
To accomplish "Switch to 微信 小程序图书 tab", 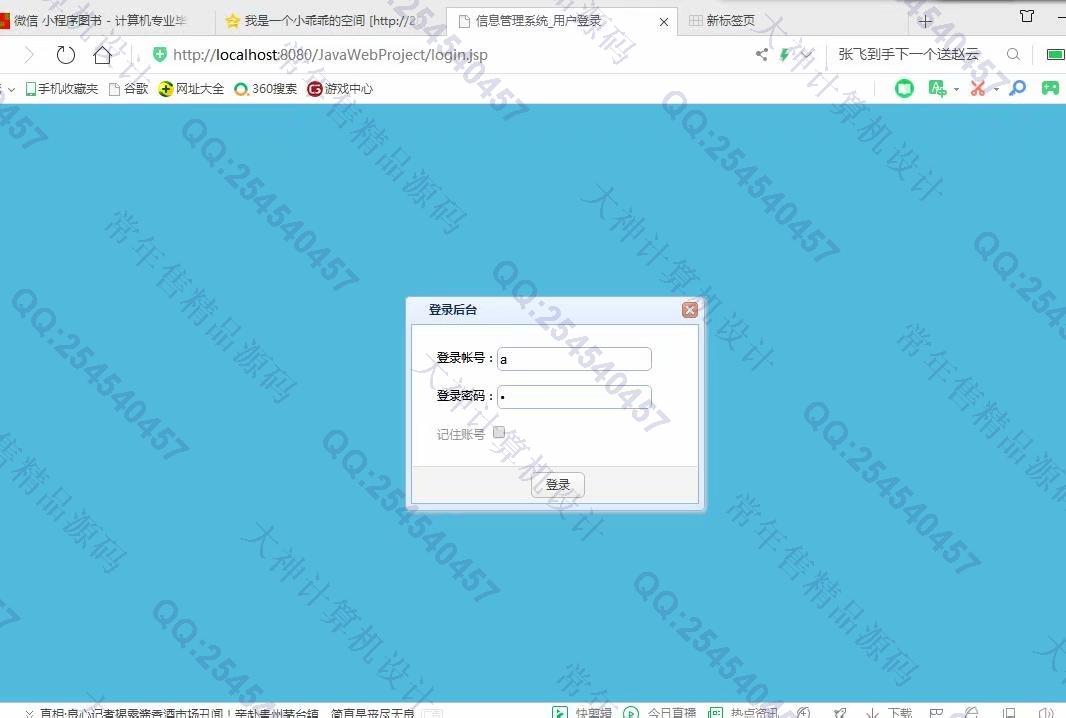I will point(101,21).
